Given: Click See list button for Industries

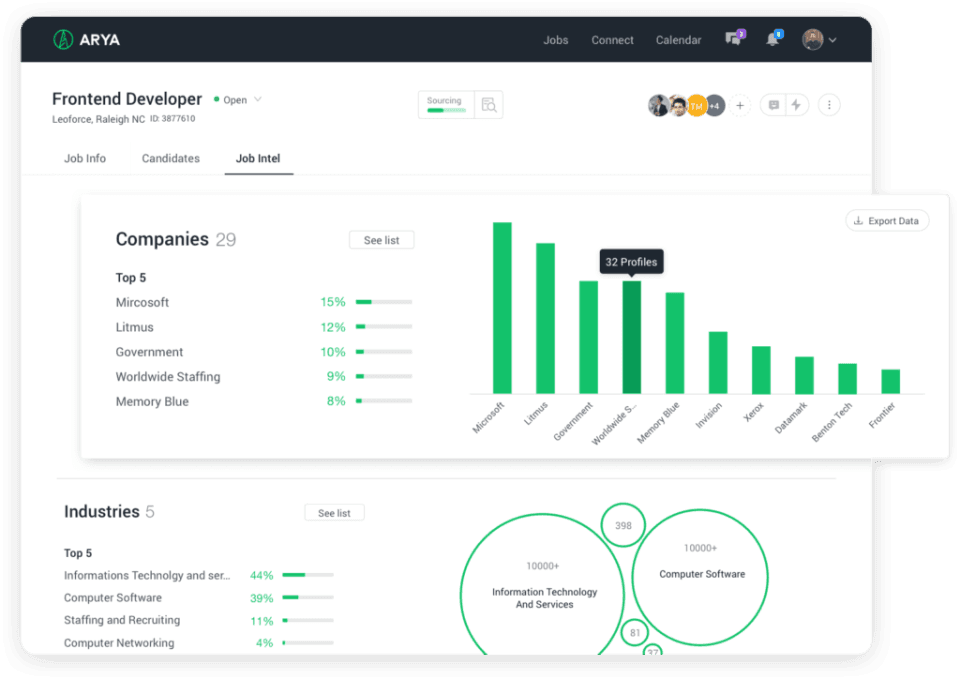Looking at the screenshot, I should point(334,513).
